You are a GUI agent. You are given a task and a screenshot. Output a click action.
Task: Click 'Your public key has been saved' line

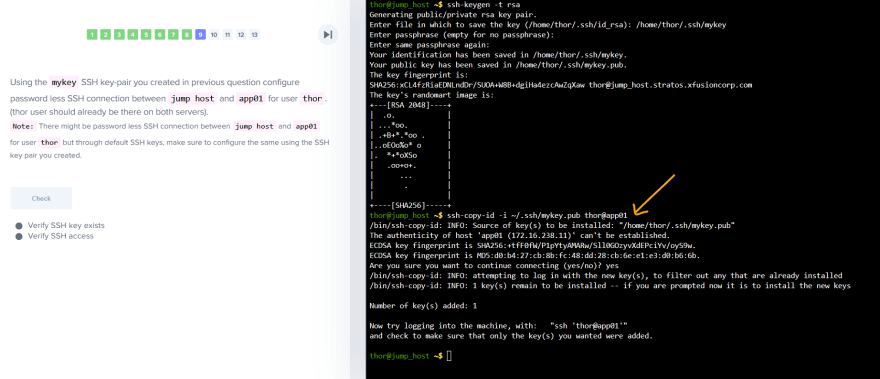[498, 65]
